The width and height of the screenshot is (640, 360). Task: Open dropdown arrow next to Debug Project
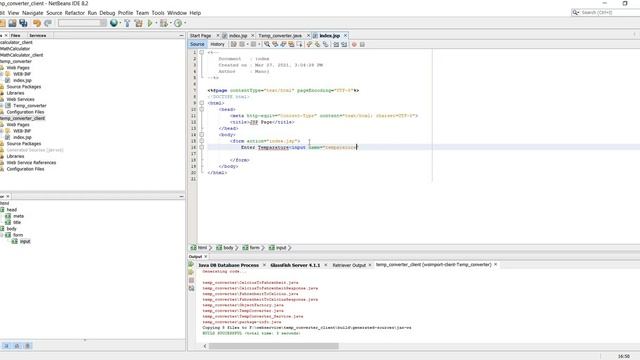(x=170, y=23)
